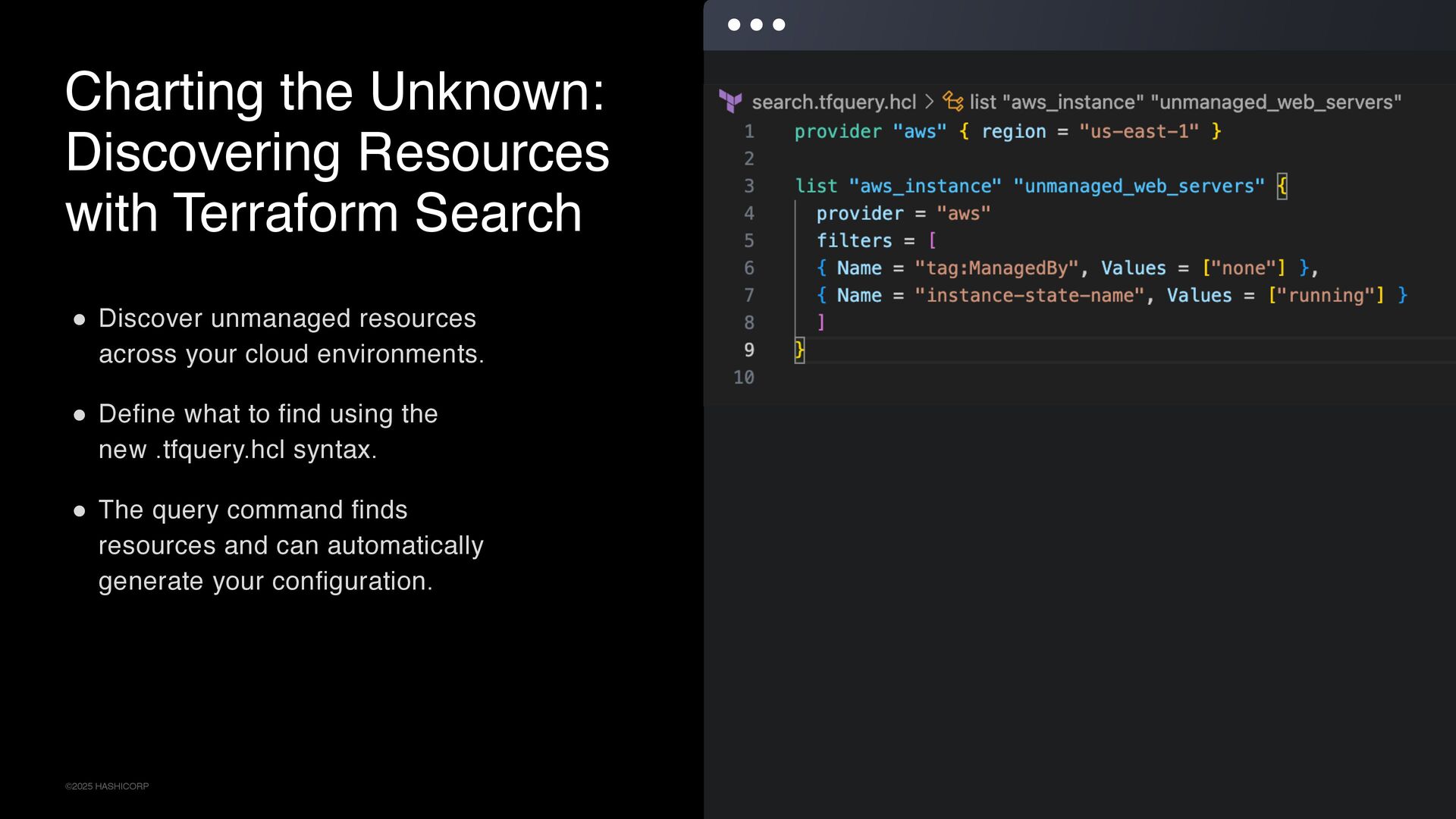The image size is (1456, 819).
Task: Click the "us-east-1" region string
Action: (1139, 132)
